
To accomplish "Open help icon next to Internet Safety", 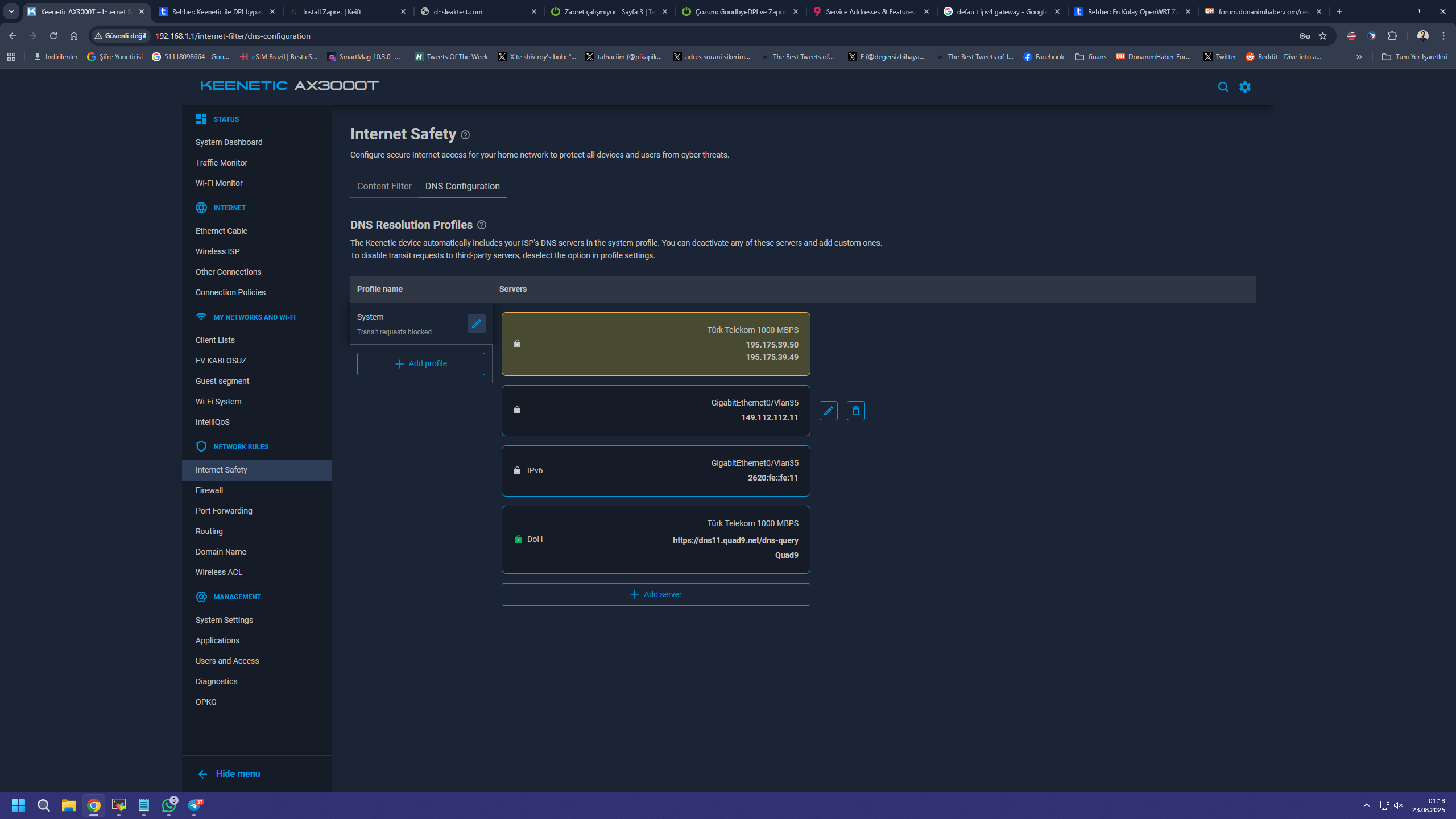I will coord(465,135).
